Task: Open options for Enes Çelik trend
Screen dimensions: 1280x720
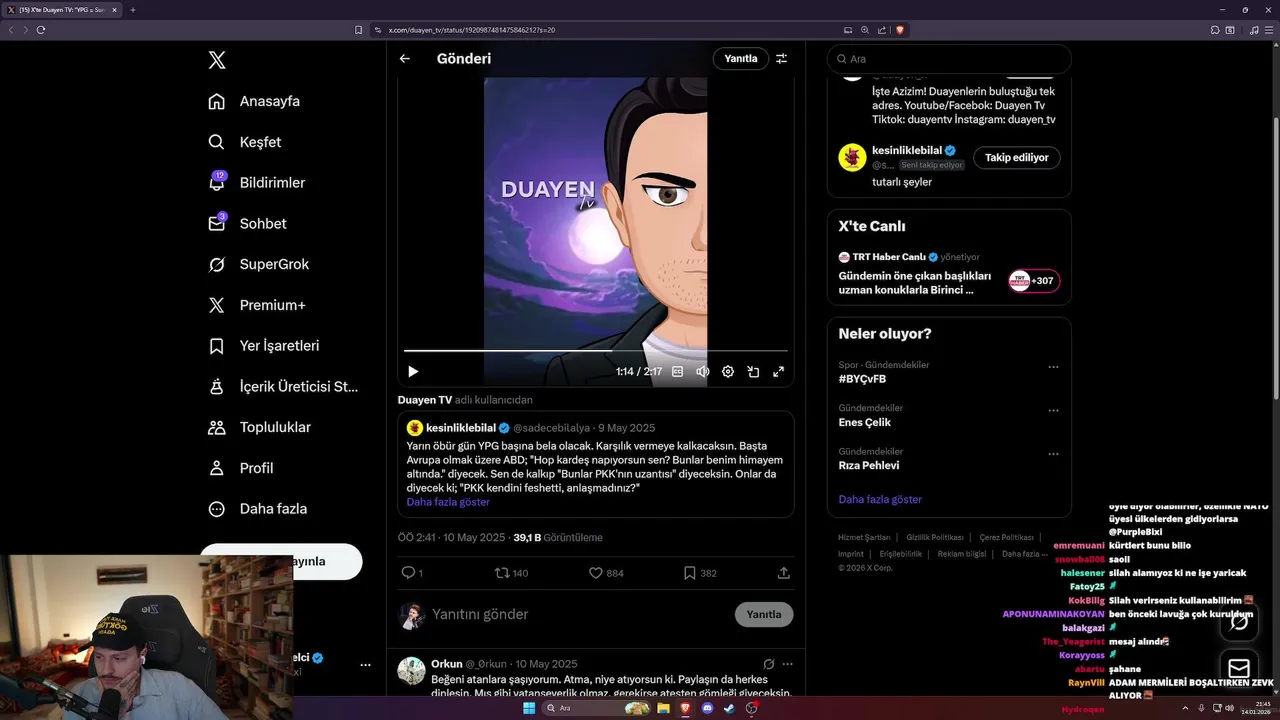Action: click(x=1053, y=410)
